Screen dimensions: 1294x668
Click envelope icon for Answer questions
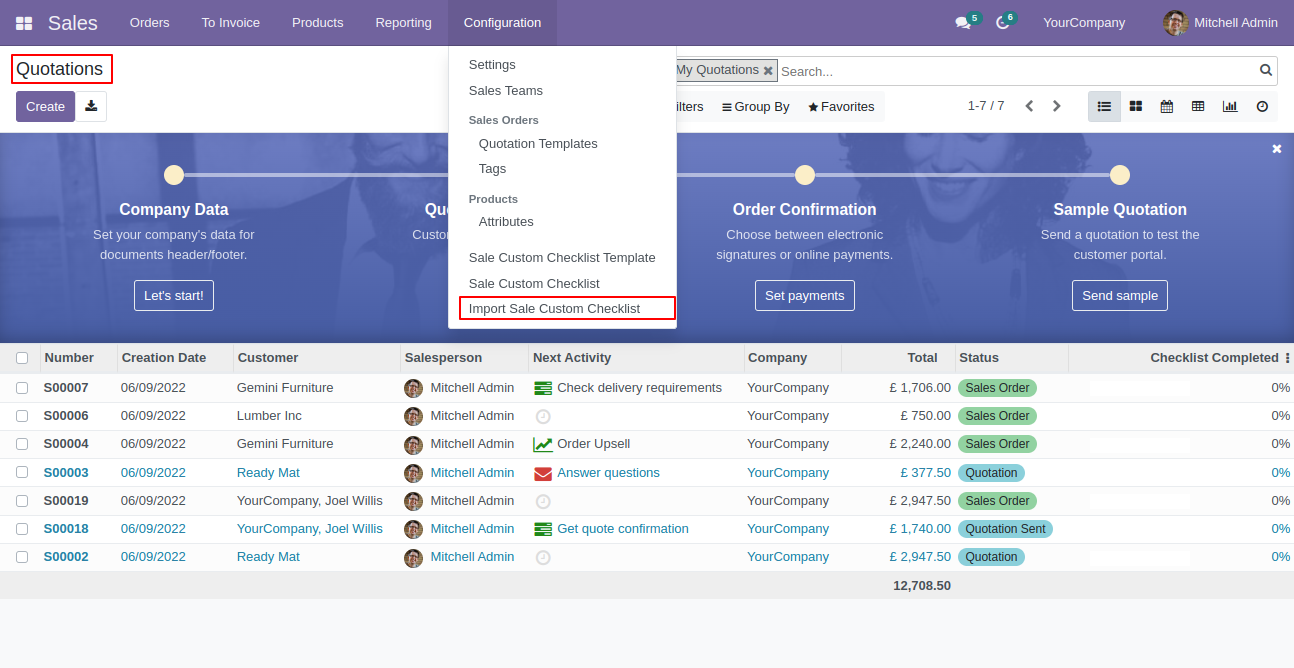click(543, 473)
